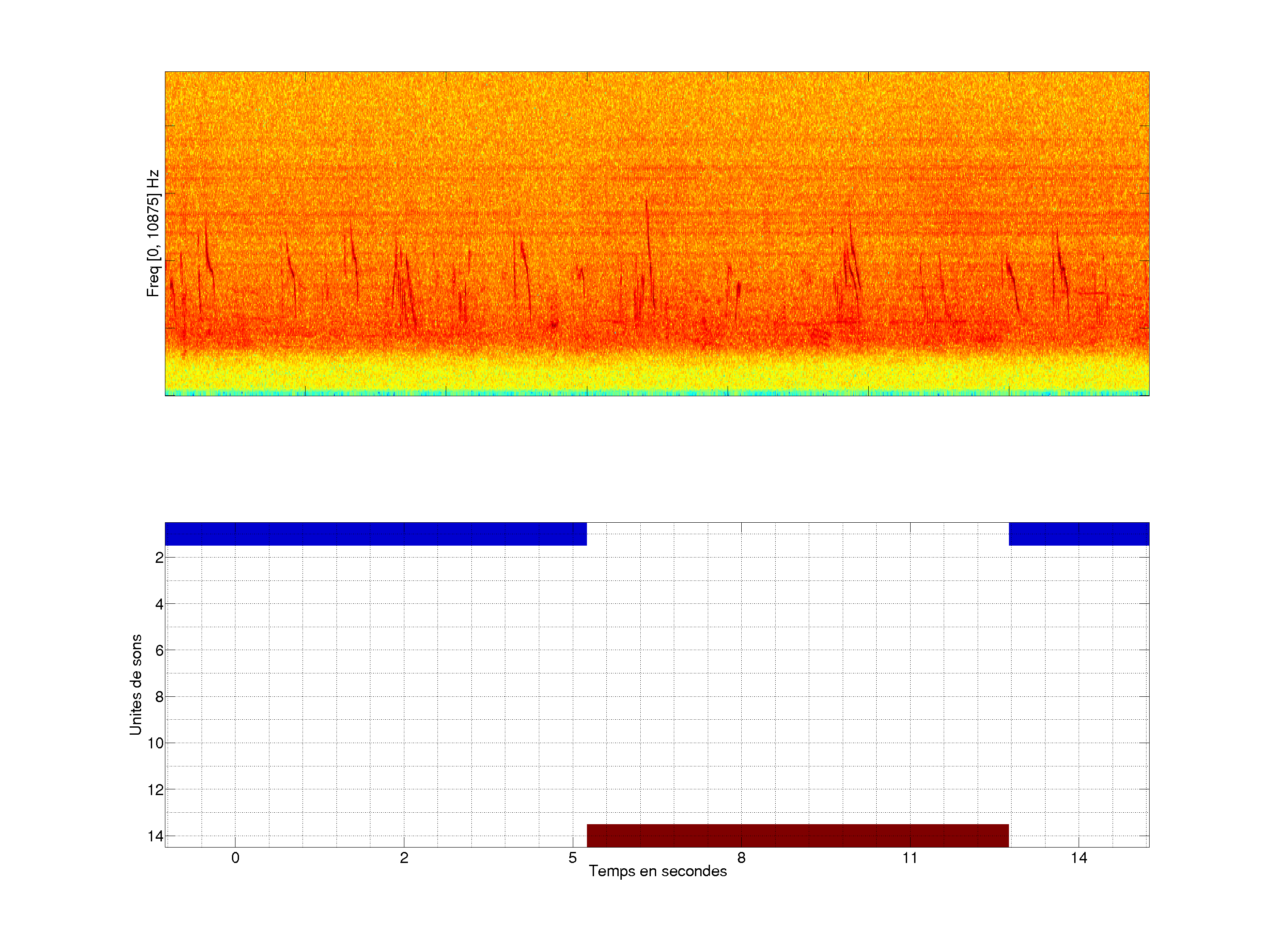This screenshot has height=952, width=1270.
Task: Click the 'Unites de sons' axis label
Action: [x=135, y=684]
